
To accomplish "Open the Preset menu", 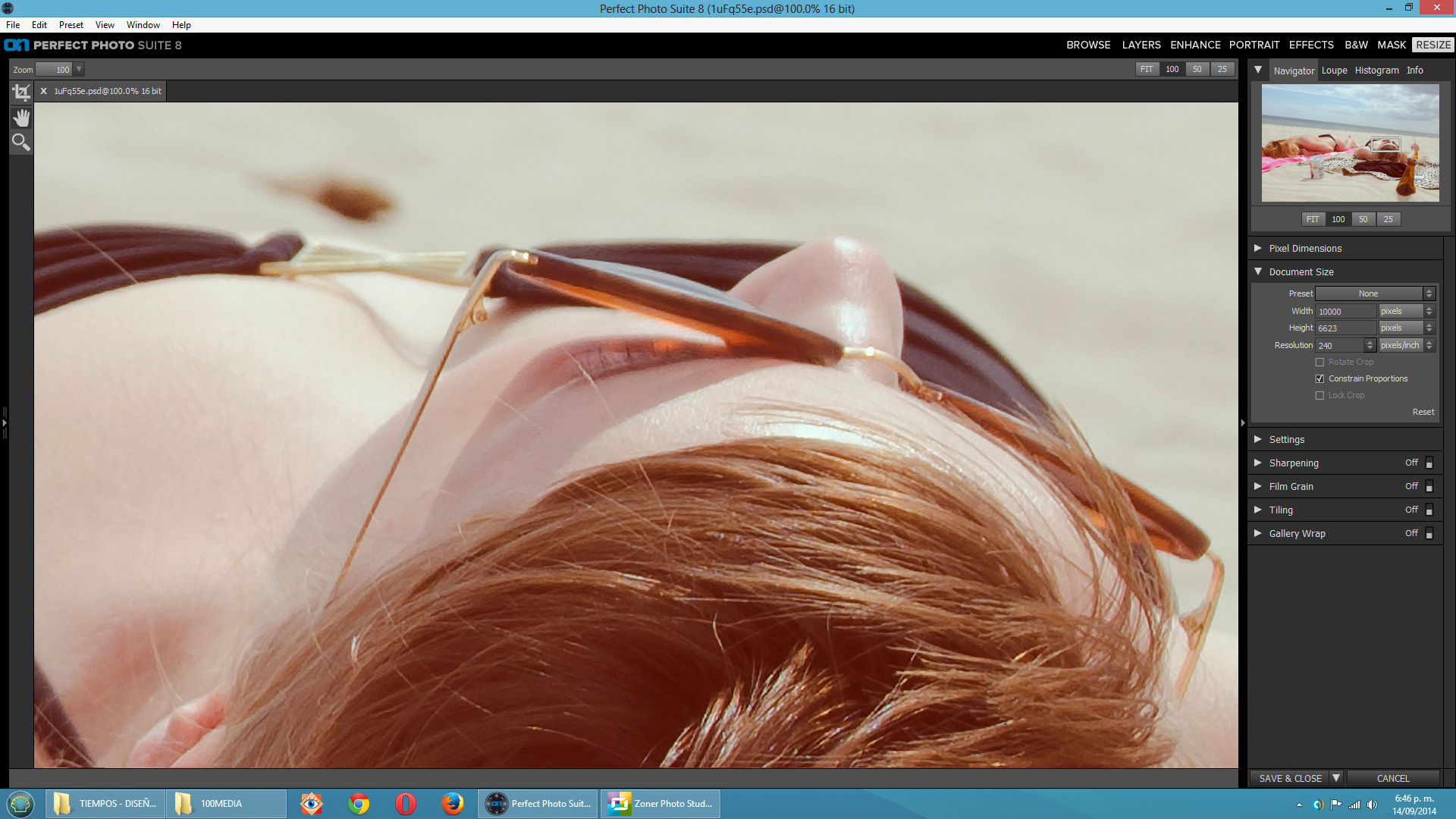I will tap(71, 25).
